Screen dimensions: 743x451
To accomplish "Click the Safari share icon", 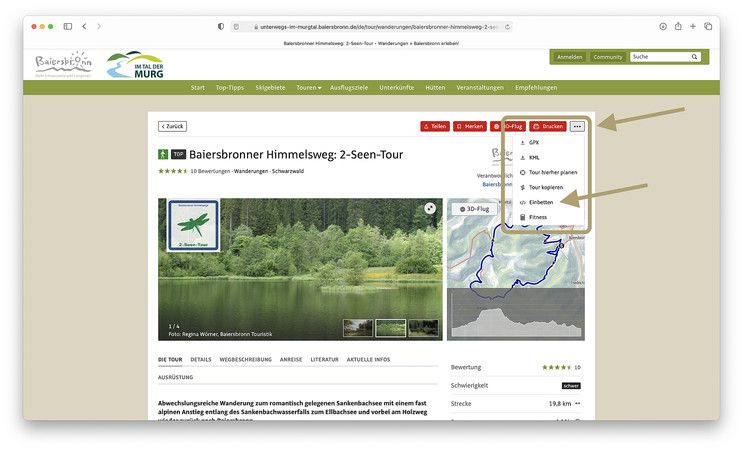I will pyautogui.click(x=678, y=26).
